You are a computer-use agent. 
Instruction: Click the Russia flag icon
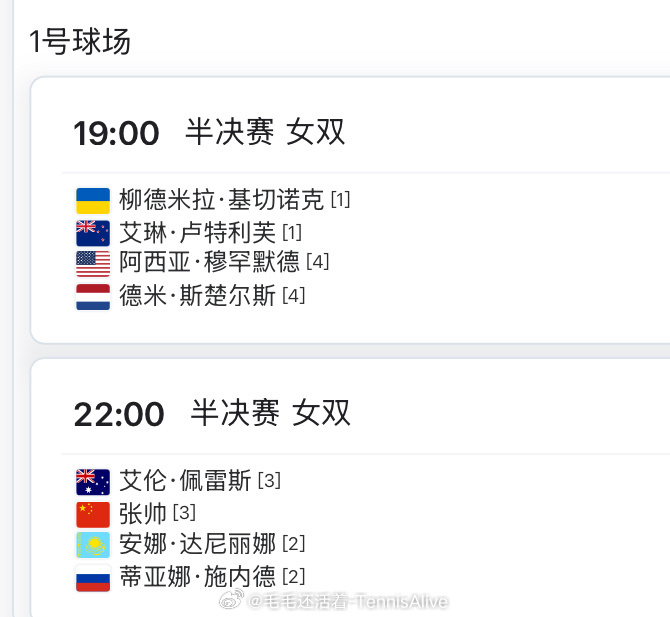[x=93, y=578]
